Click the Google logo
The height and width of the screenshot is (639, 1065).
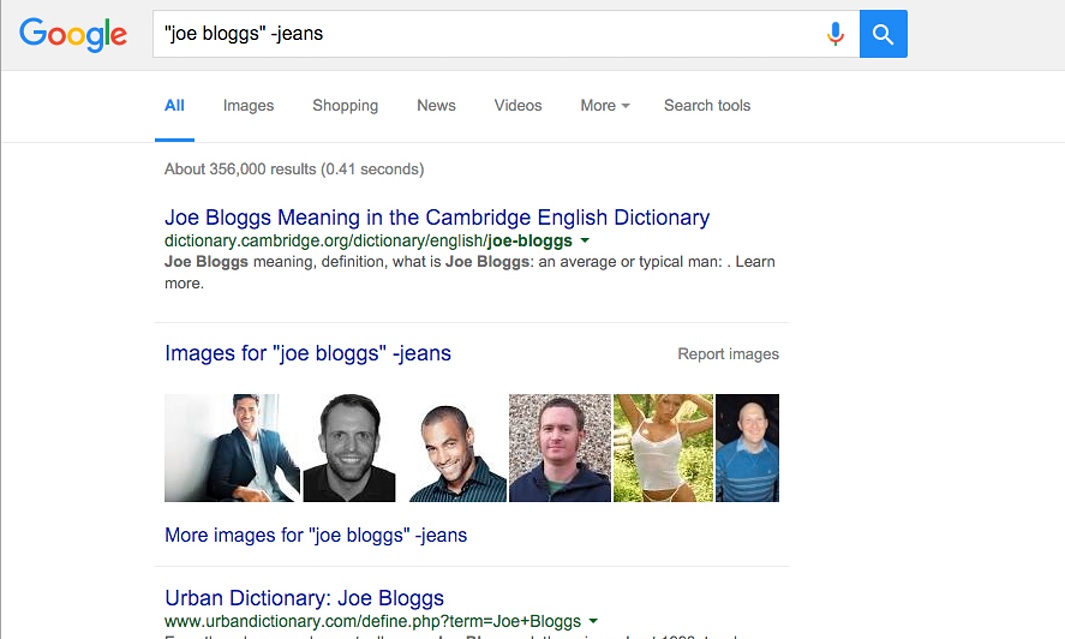[x=73, y=34]
